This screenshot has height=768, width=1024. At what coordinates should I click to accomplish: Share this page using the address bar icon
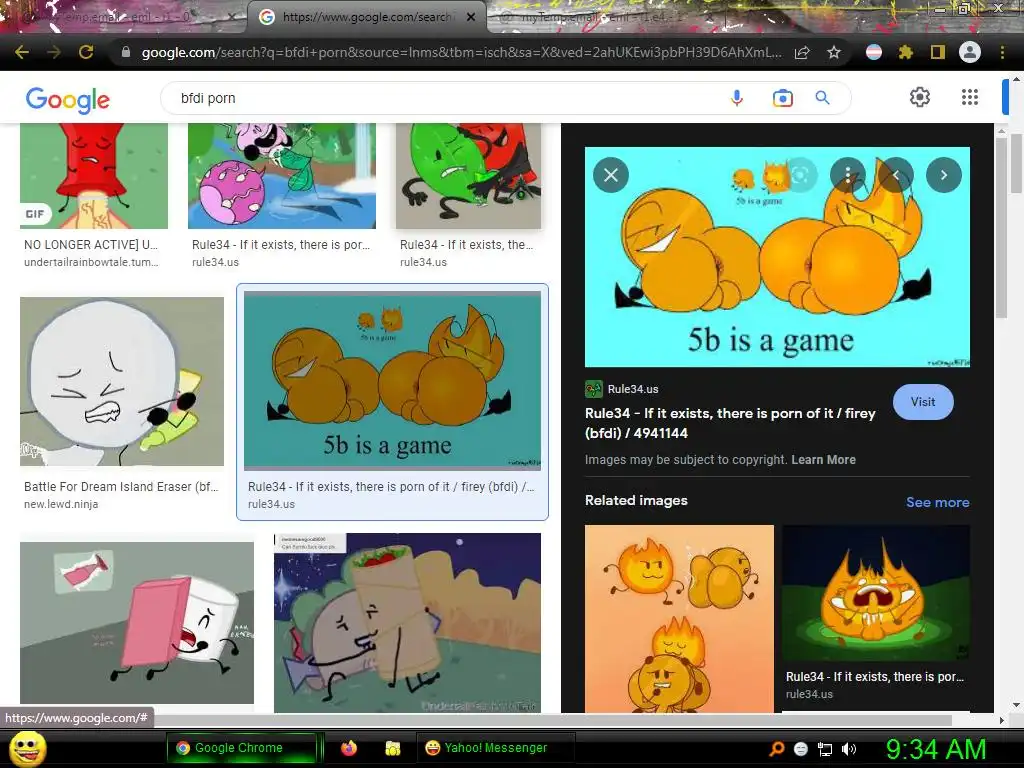point(802,52)
